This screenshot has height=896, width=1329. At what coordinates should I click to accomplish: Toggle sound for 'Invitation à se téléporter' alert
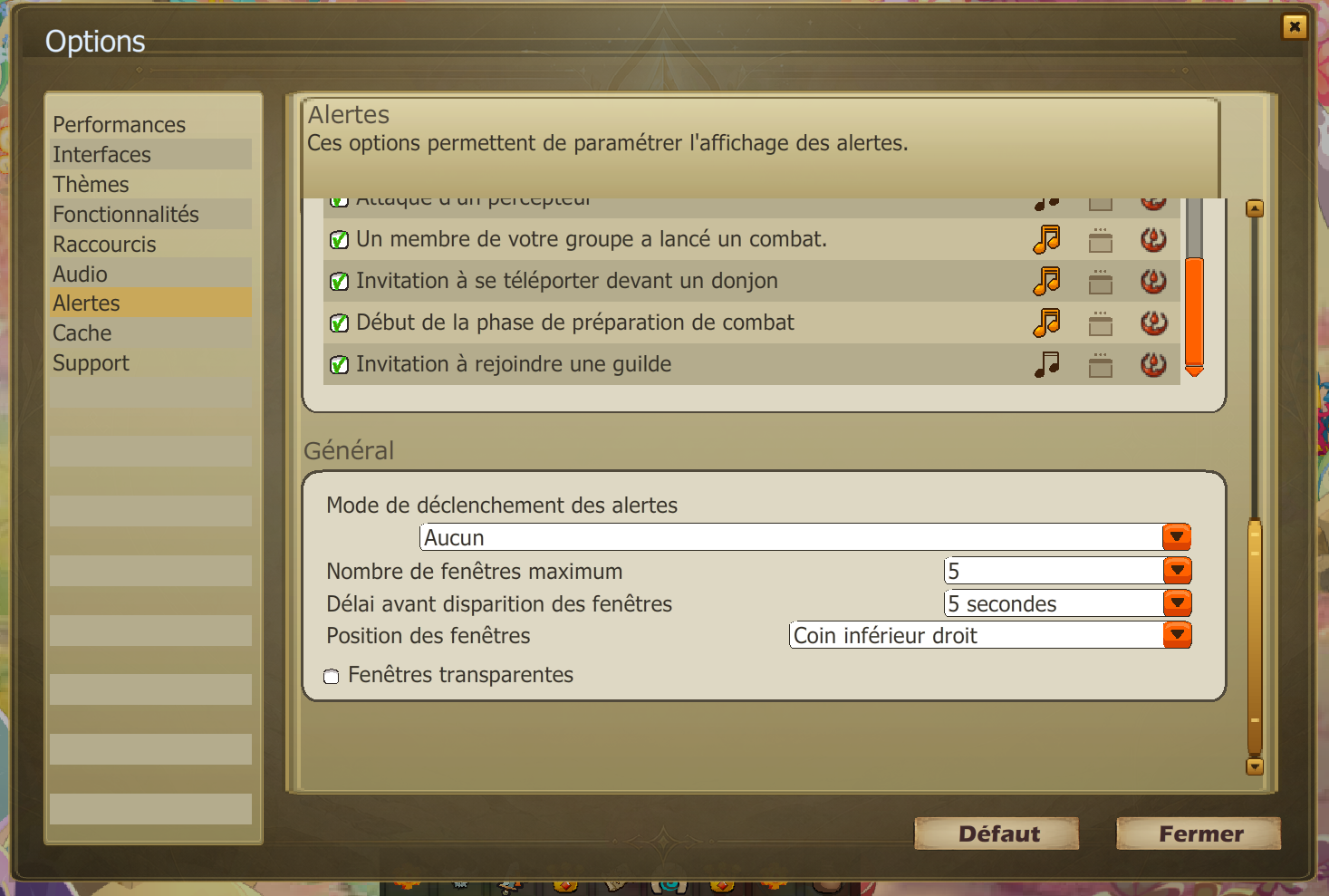pyautogui.click(x=1046, y=281)
